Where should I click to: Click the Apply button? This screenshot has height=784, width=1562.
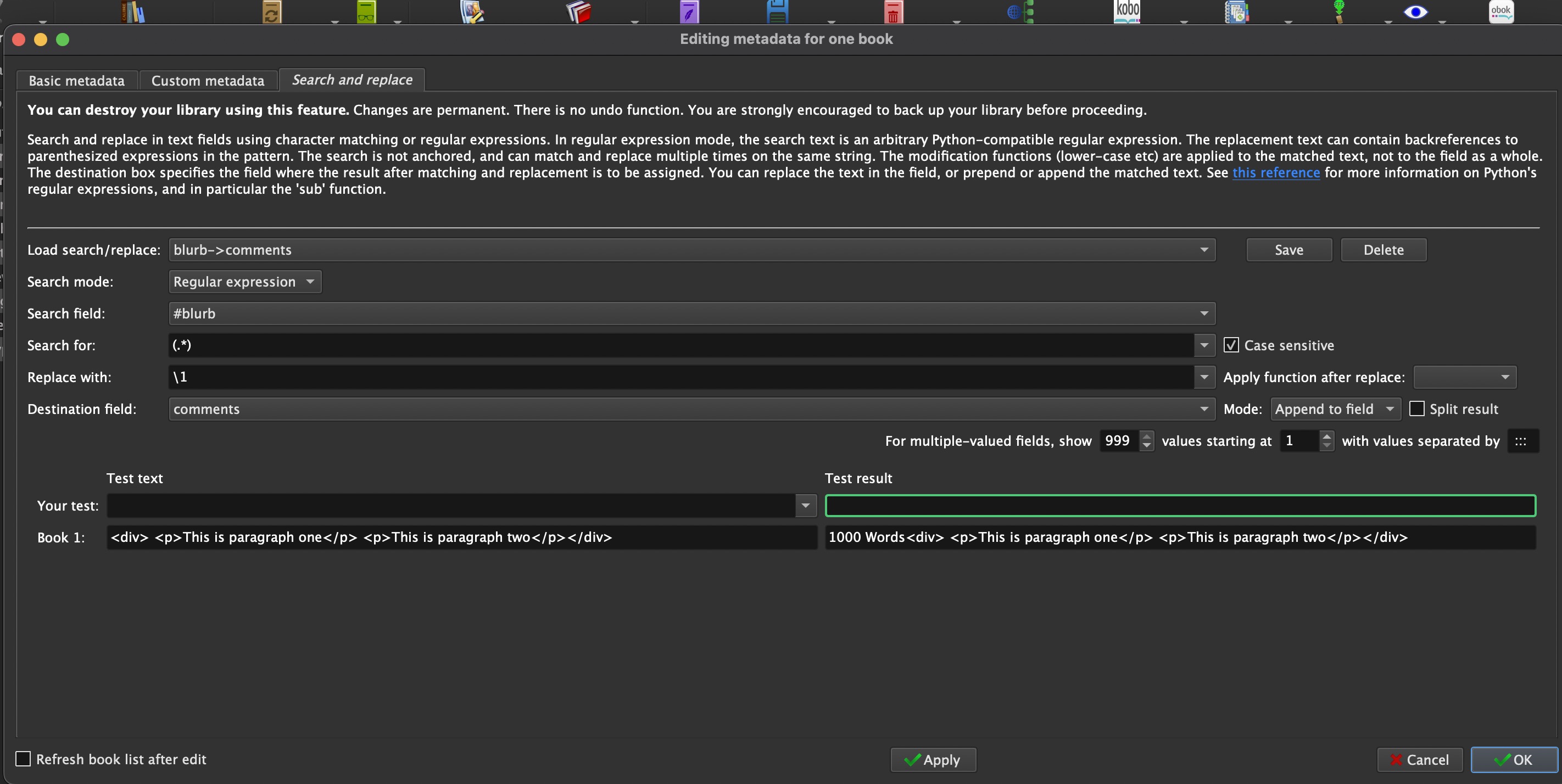(x=933, y=760)
